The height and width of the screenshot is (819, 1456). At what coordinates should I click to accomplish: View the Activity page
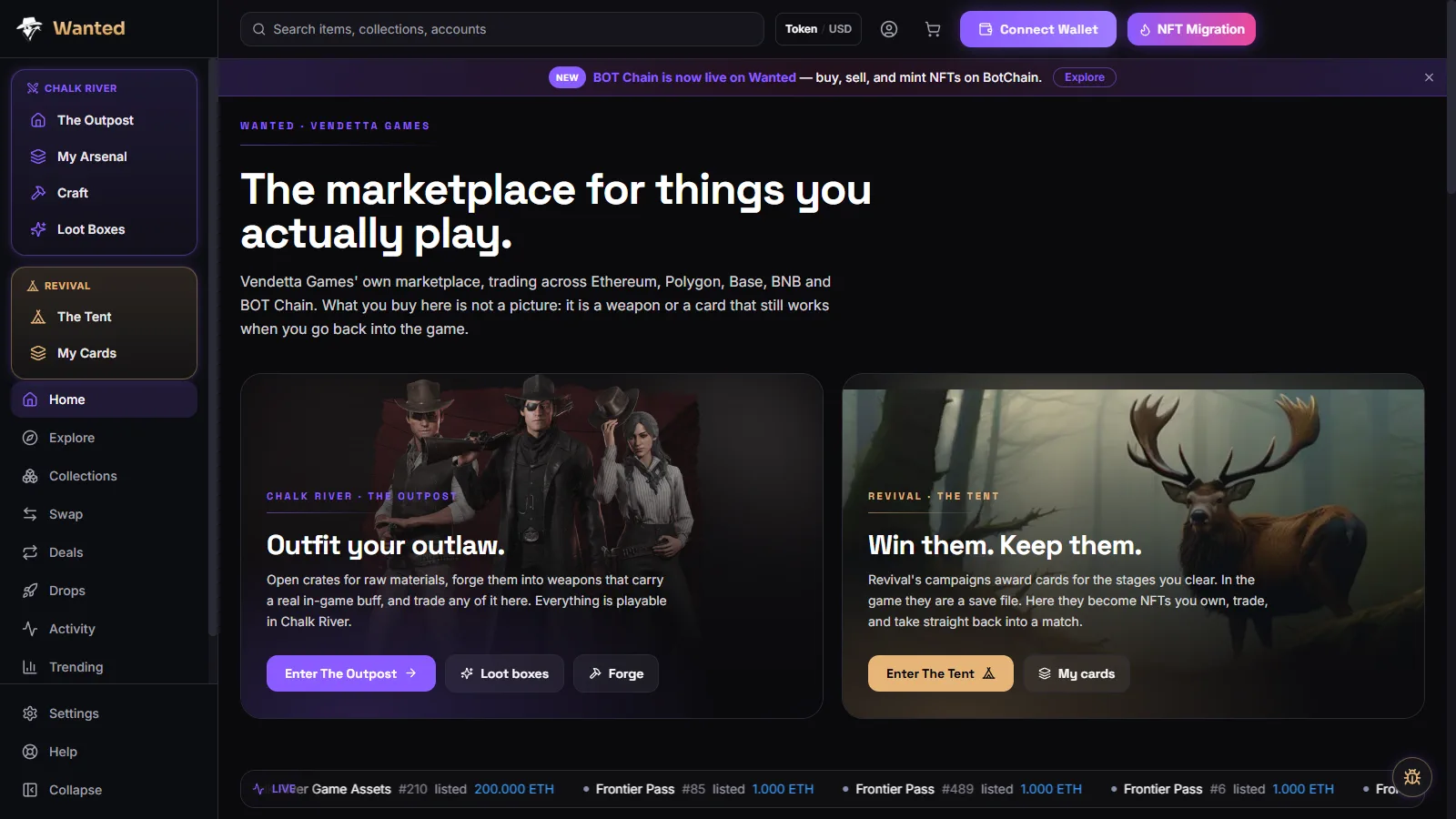(x=104, y=629)
